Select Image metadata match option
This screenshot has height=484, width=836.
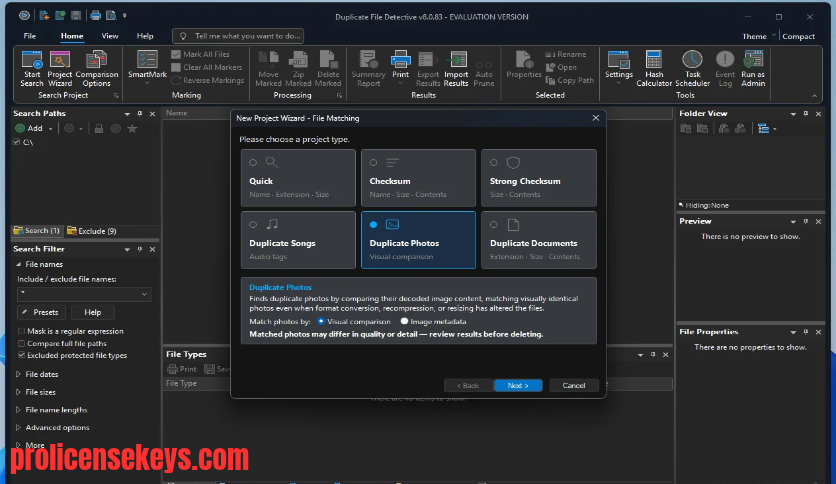click(404, 321)
